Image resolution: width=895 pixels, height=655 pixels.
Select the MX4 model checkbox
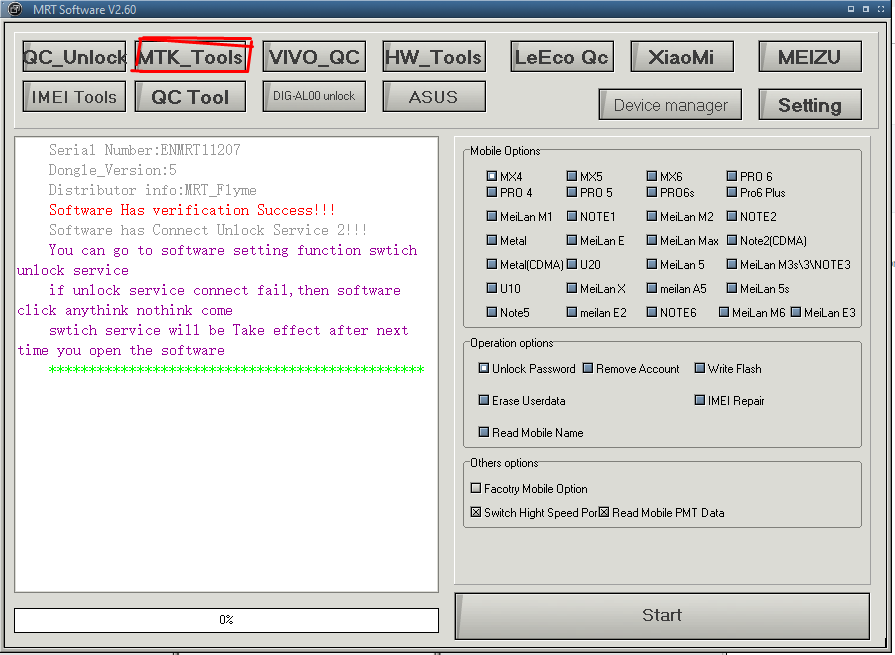click(x=491, y=176)
